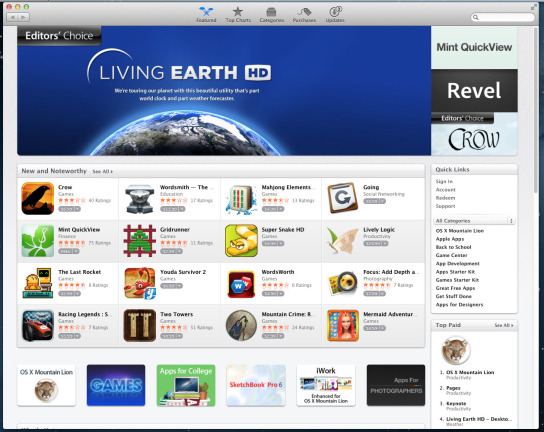Open Apps for Designers quick link
Image resolution: width=544 pixels, height=432 pixels.
pos(459,305)
